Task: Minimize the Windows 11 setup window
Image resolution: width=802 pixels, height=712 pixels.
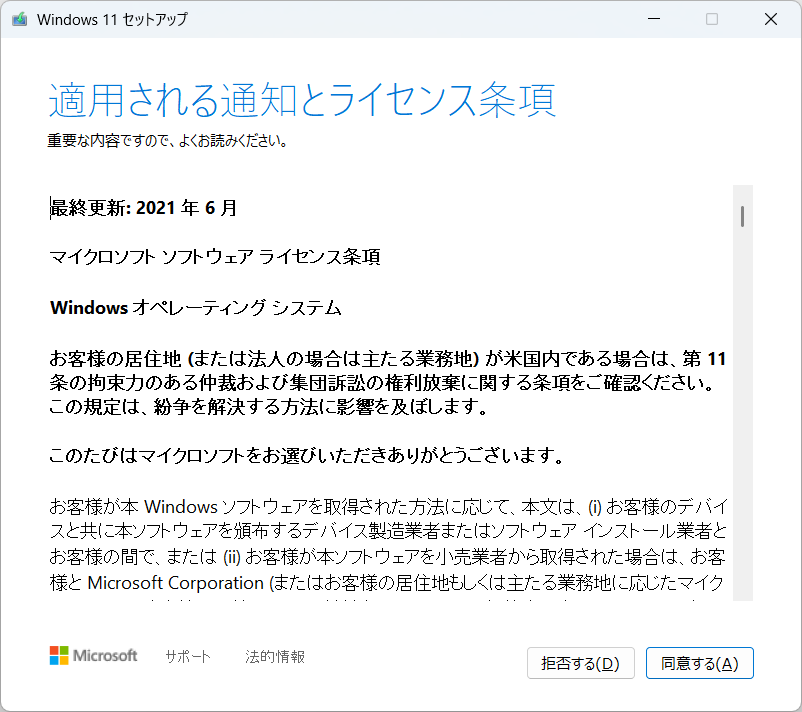Action: pyautogui.click(x=654, y=19)
